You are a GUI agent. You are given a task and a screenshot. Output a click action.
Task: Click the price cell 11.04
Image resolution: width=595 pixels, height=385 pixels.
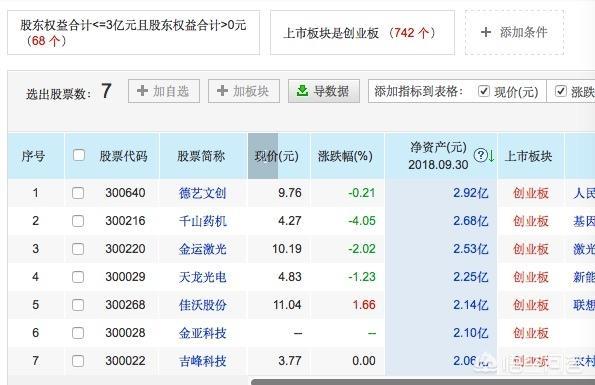click(287, 305)
